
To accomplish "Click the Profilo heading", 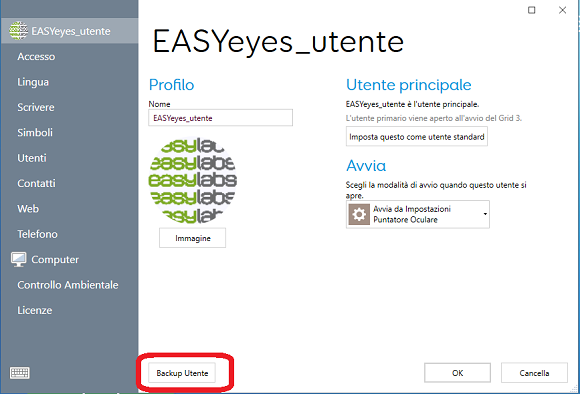I will 171,85.
